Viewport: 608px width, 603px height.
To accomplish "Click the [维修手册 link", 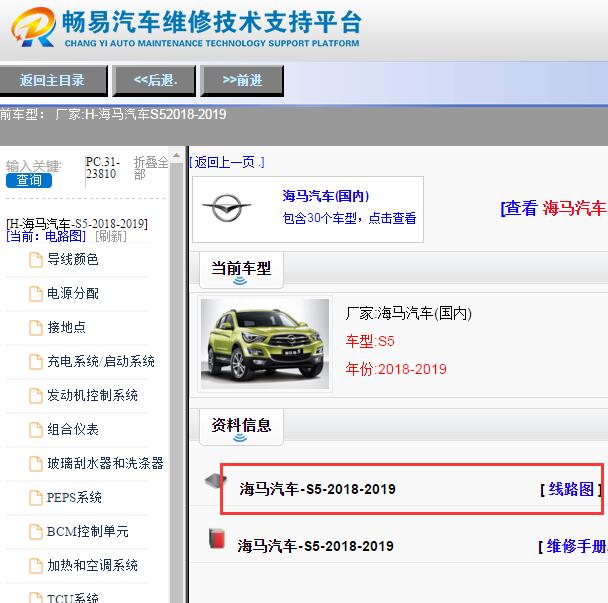I will (x=573, y=547).
